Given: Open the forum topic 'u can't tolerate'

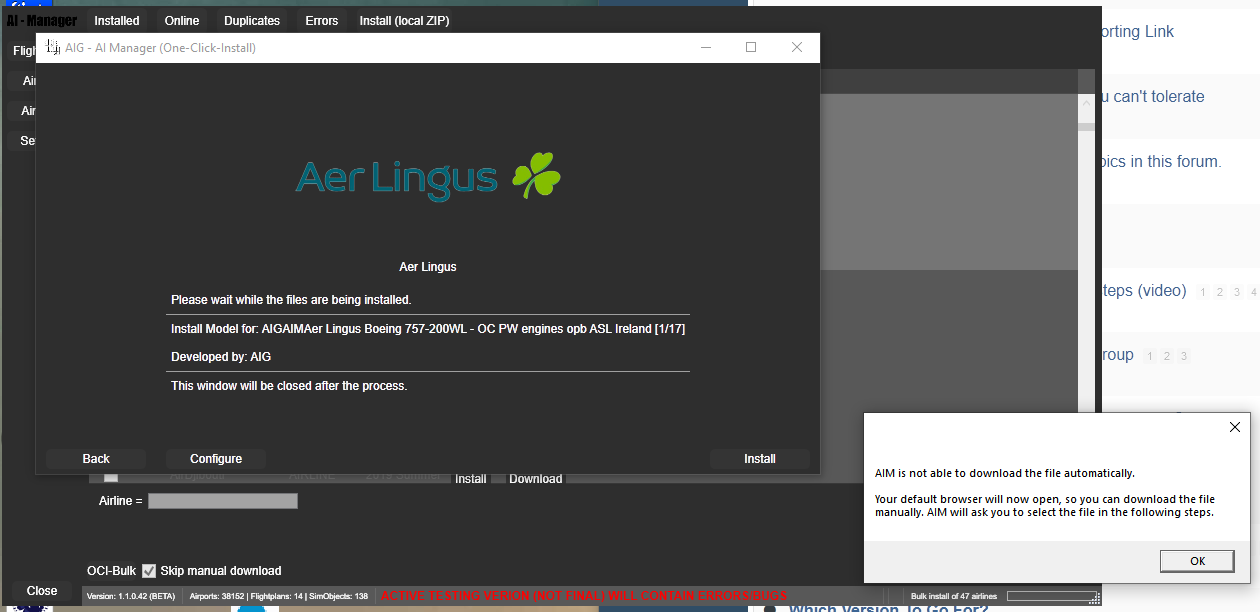Looking at the screenshot, I should click(1151, 97).
